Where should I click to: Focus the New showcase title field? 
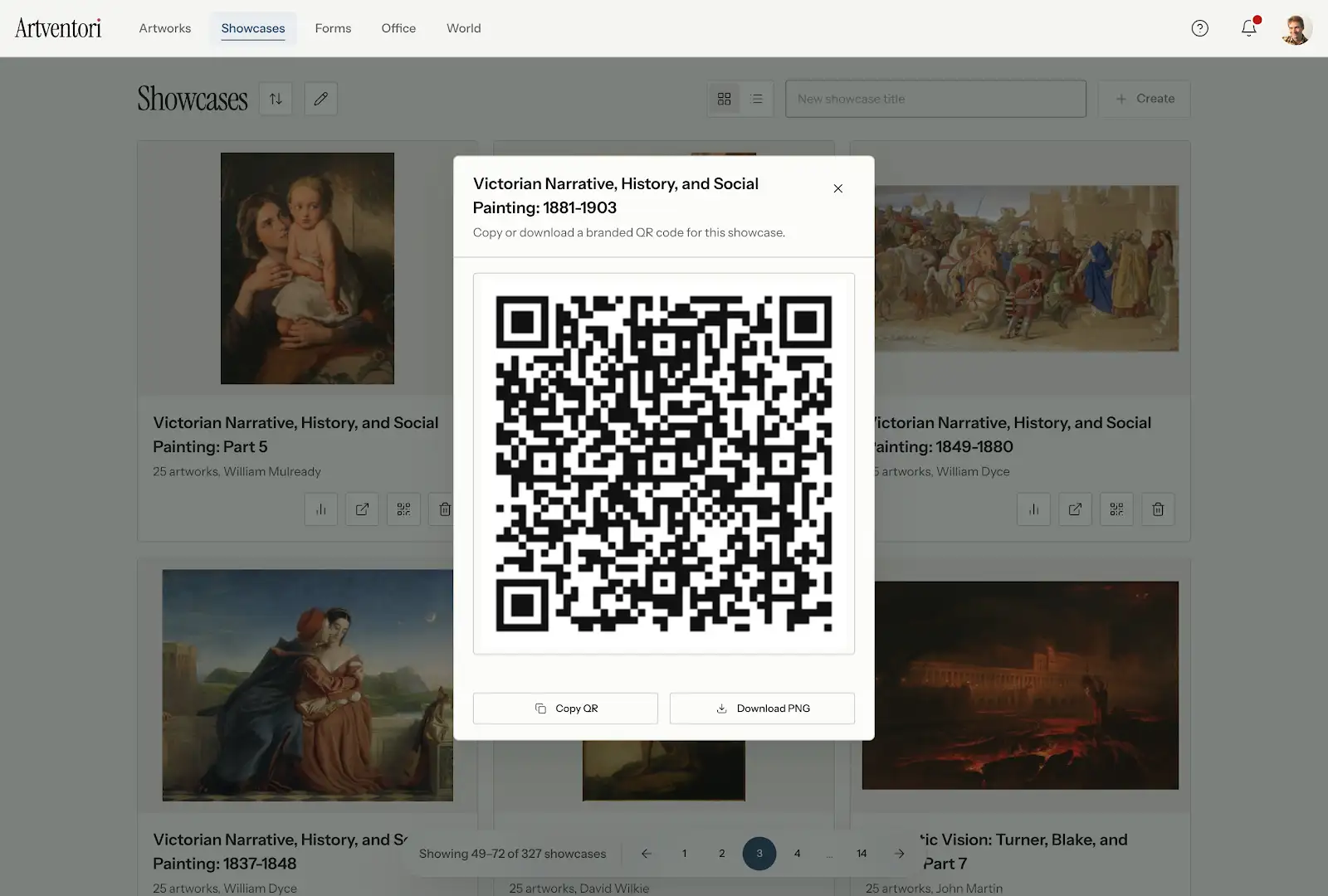(x=935, y=99)
